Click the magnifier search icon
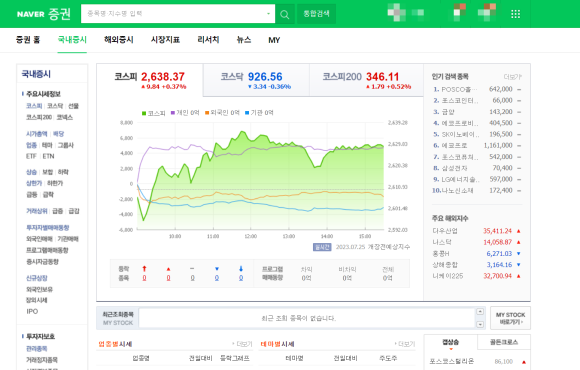Screen dimensions: 580x370 pyautogui.click(x=284, y=14)
